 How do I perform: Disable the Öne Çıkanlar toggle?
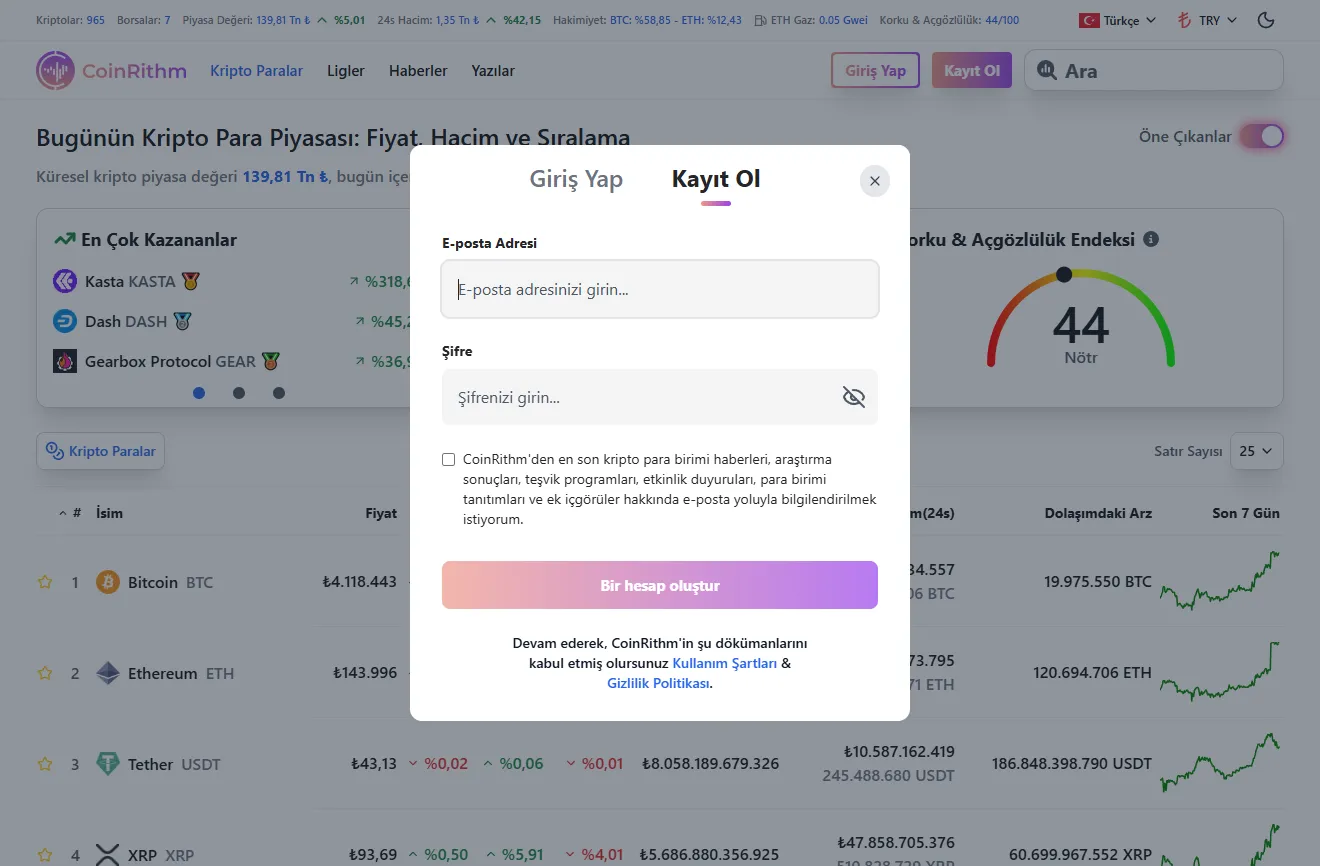pos(1261,135)
